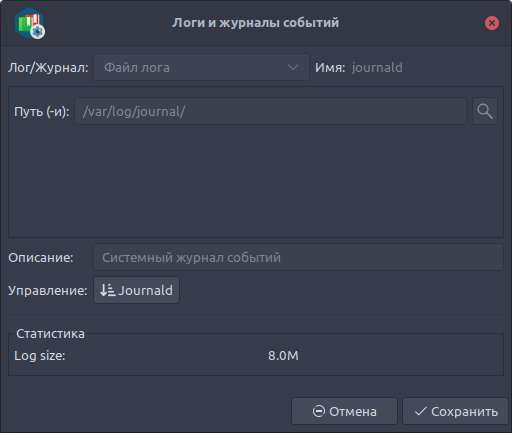Click the Статистика group heading

coord(50,334)
